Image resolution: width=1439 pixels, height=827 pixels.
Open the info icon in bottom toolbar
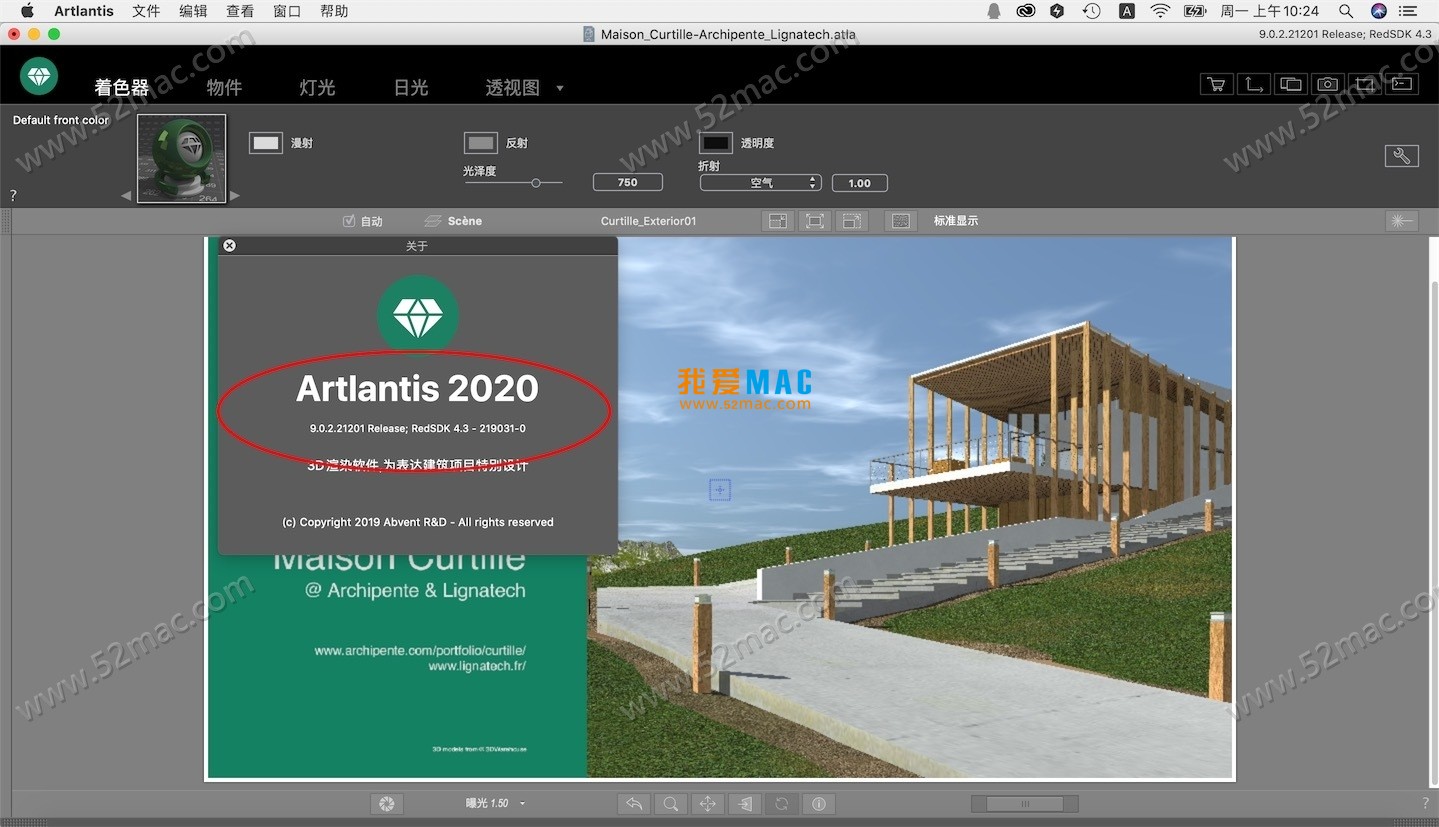(819, 803)
